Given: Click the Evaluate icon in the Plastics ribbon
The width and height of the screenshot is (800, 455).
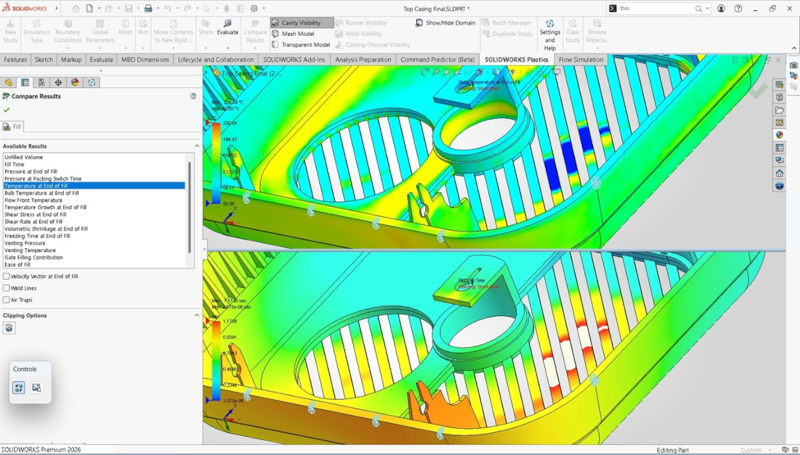Looking at the screenshot, I should tap(227, 25).
